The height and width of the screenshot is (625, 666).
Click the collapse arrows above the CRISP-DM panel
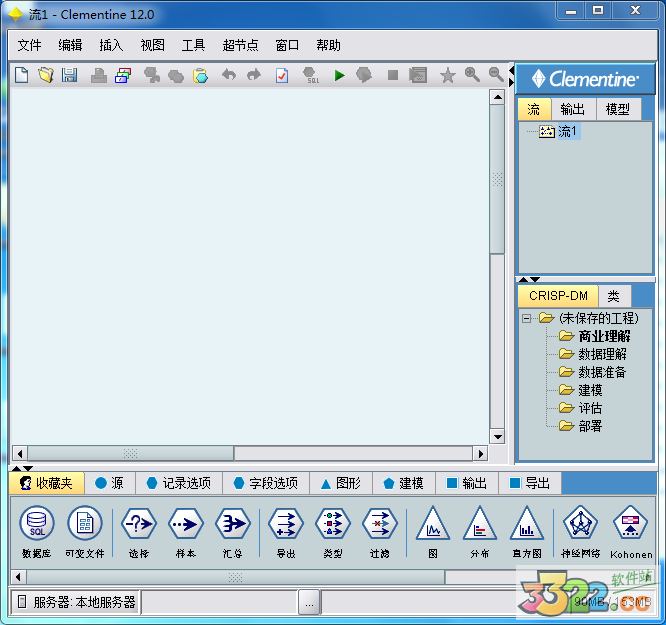tap(529, 279)
